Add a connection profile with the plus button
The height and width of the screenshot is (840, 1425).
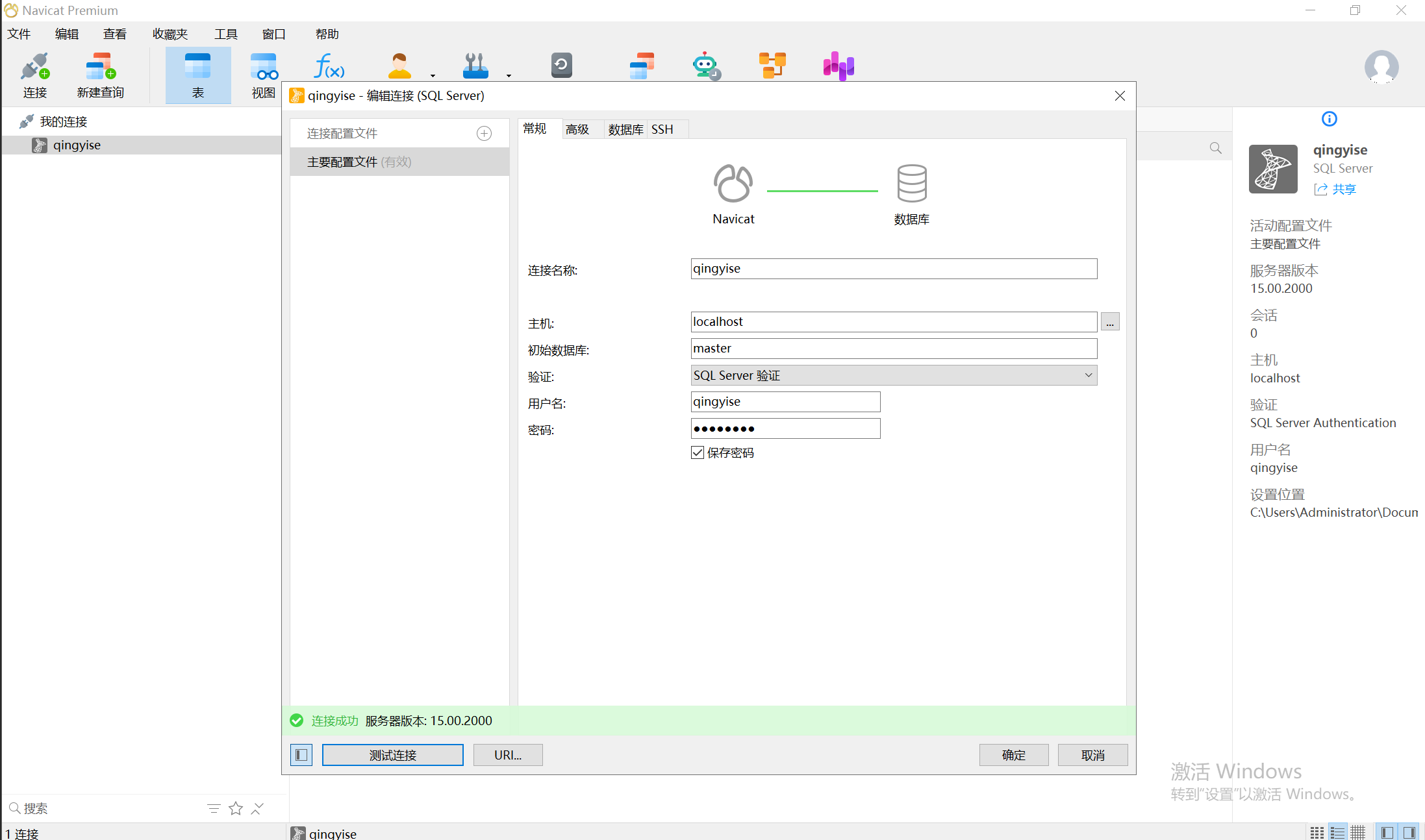tap(484, 133)
